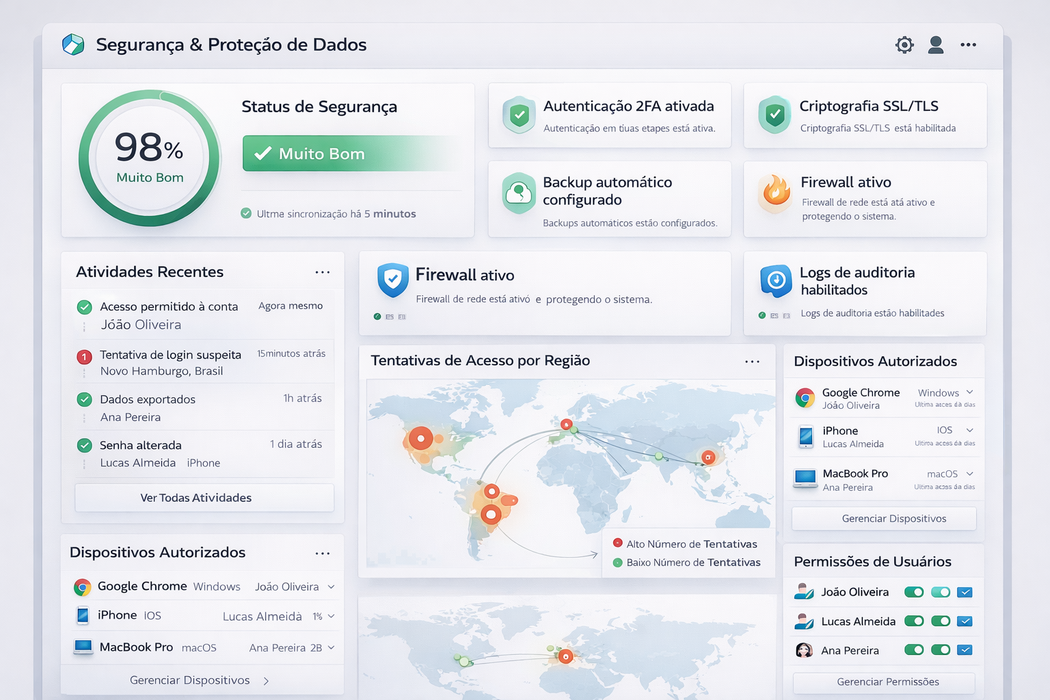Click the mail icon for João Oliveira
This screenshot has height=700, width=1050.
[965, 592]
